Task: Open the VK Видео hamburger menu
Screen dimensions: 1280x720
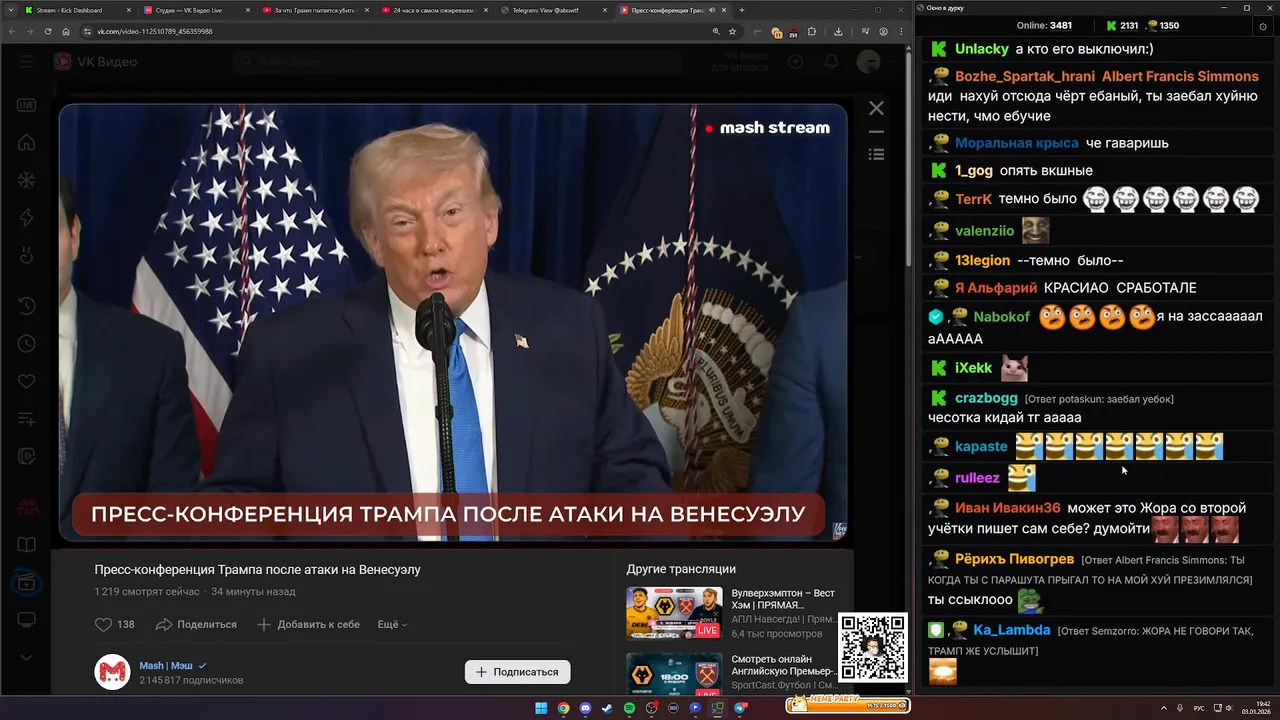Action: tap(26, 62)
